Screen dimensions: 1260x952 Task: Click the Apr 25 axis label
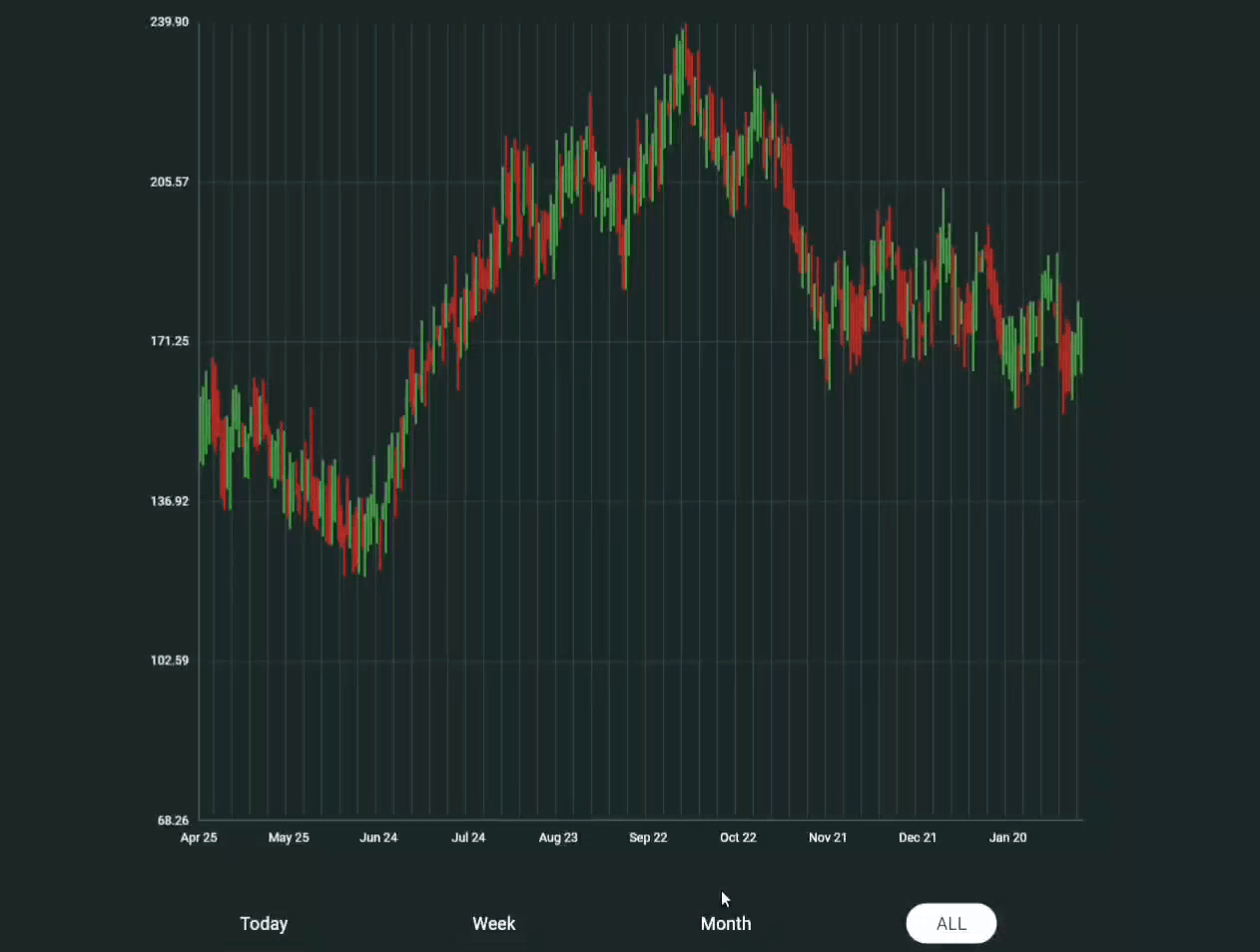point(198,837)
